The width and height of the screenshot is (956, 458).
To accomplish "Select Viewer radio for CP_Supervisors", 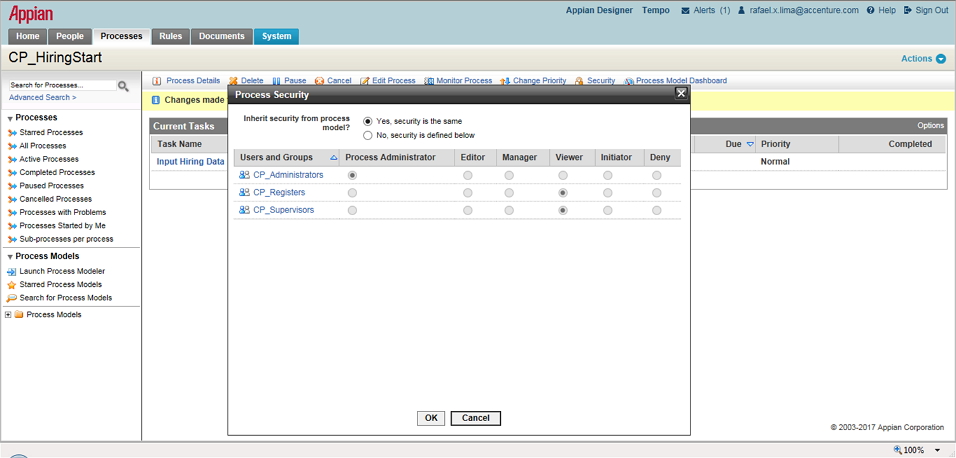I will tap(563, 210).
